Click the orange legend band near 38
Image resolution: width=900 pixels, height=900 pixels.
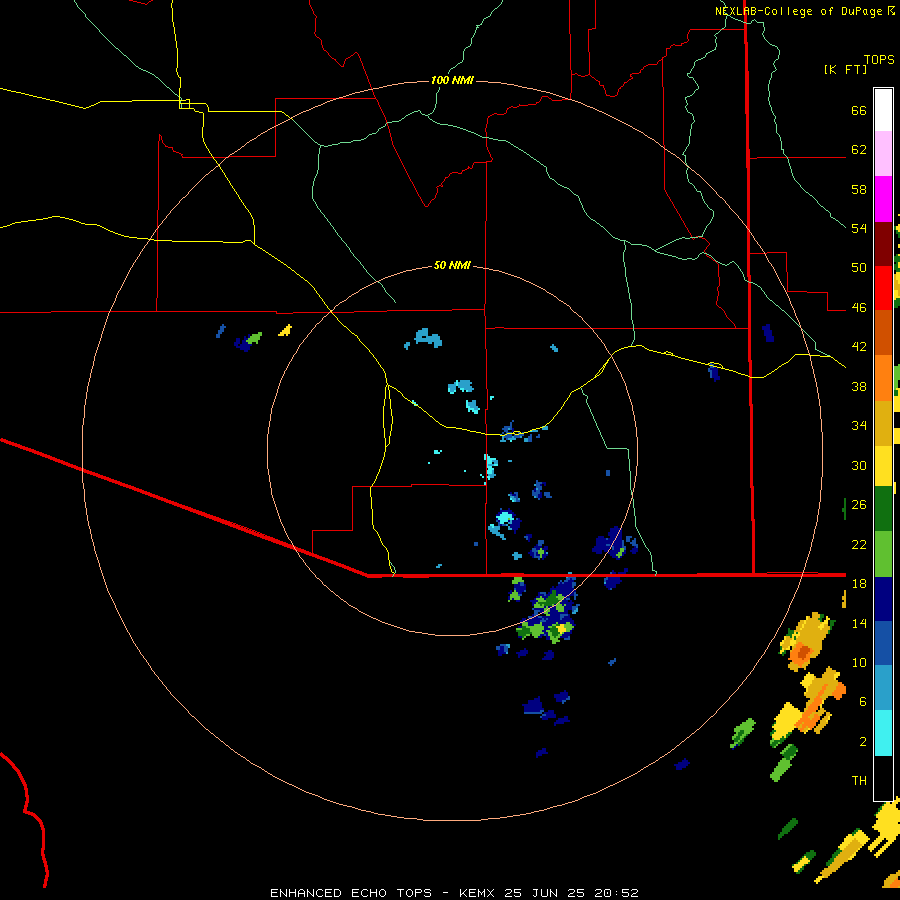point(883,378)
